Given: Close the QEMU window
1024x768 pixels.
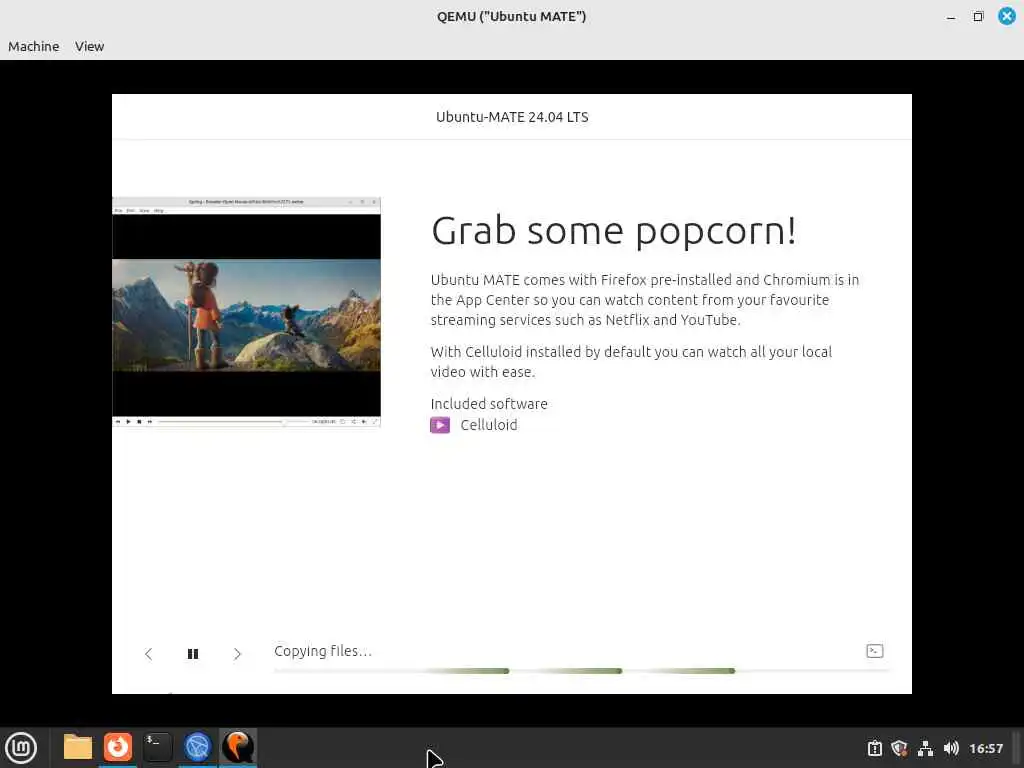Looking at the screenshot, I should 1007,16.
